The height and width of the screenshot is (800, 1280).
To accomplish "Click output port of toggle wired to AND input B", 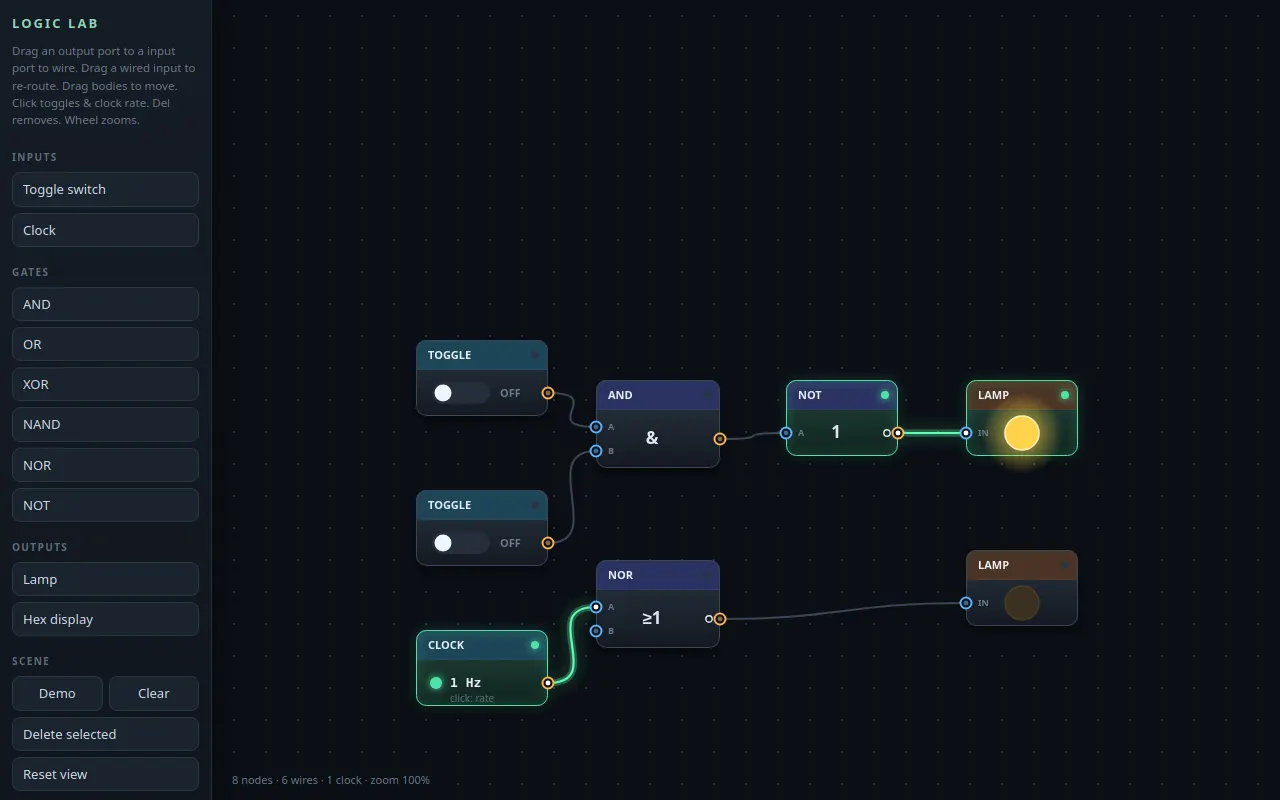I will (x=548, y=543).
